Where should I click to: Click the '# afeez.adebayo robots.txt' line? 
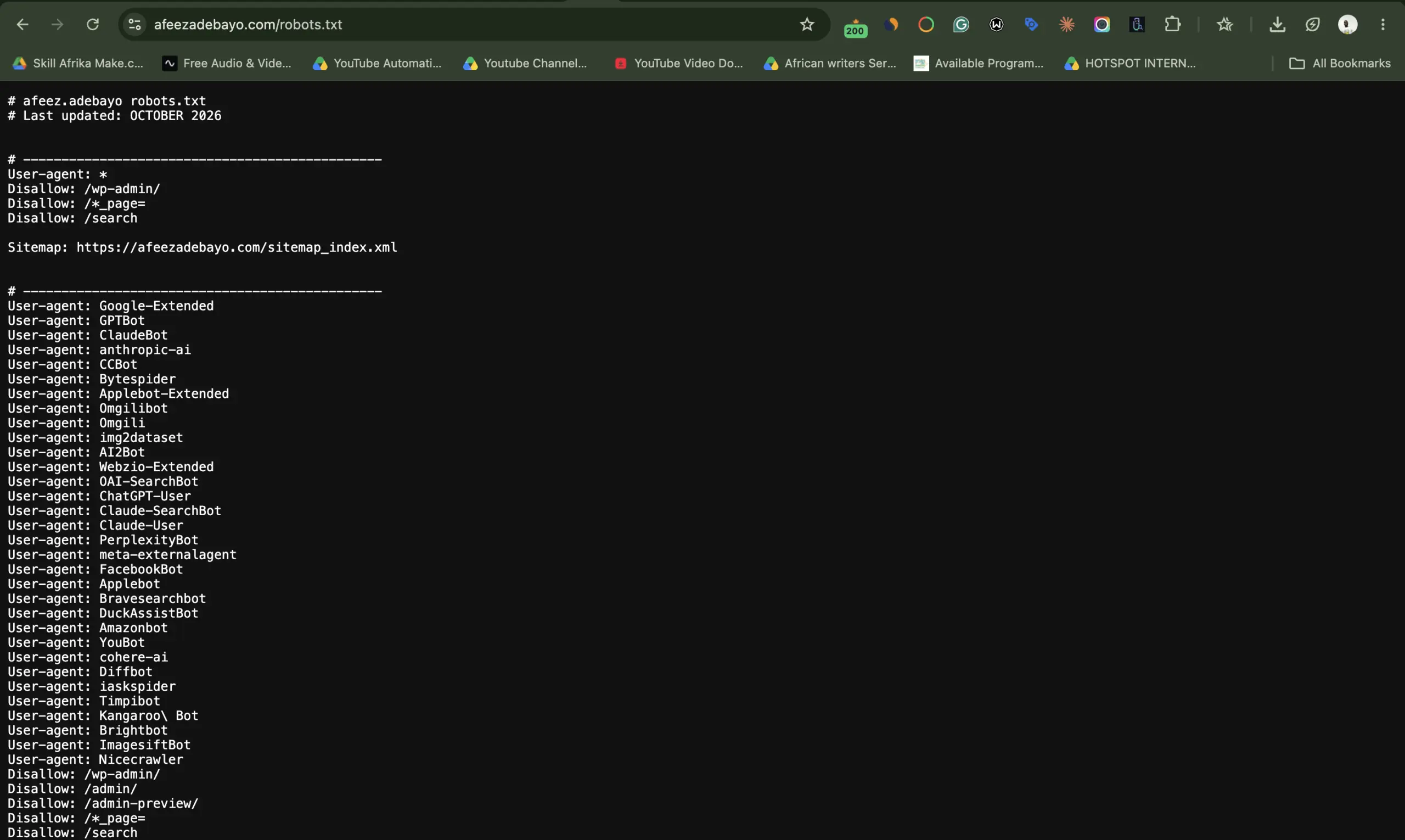click(x=106, y=101)
